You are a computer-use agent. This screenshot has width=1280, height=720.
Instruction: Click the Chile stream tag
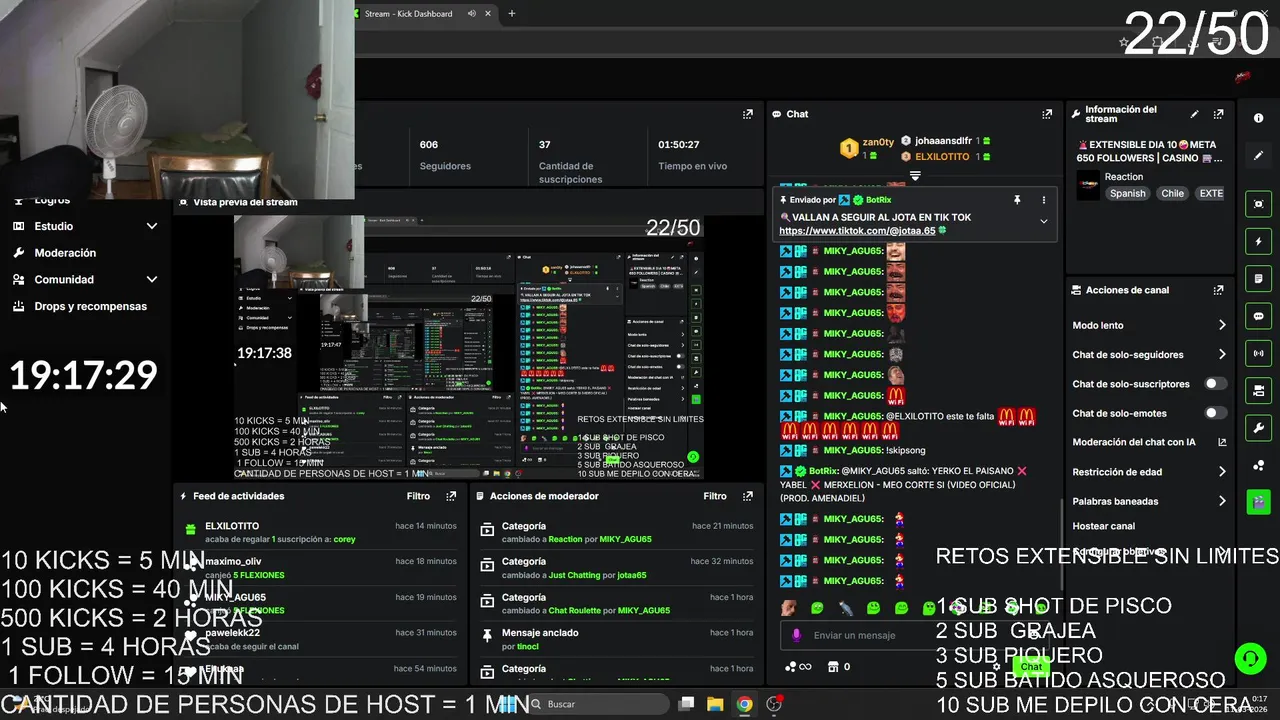pos(1172,194)
